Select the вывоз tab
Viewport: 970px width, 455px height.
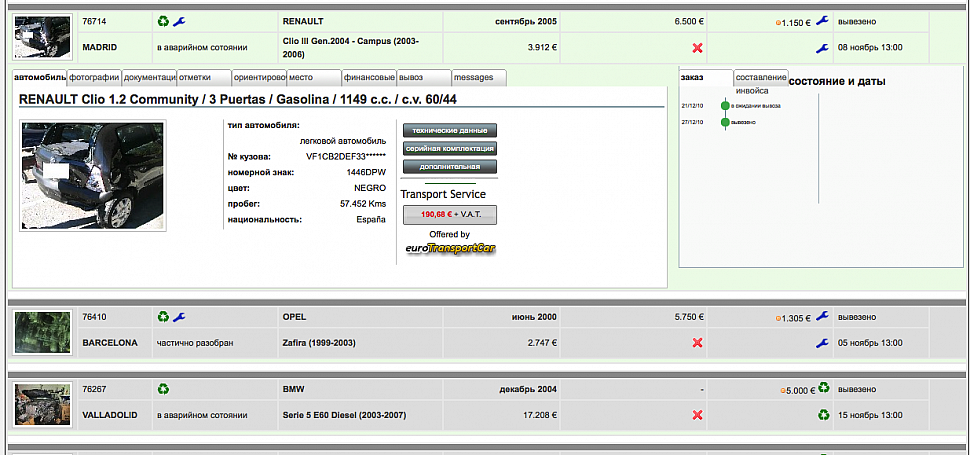[x=424, y=77]
